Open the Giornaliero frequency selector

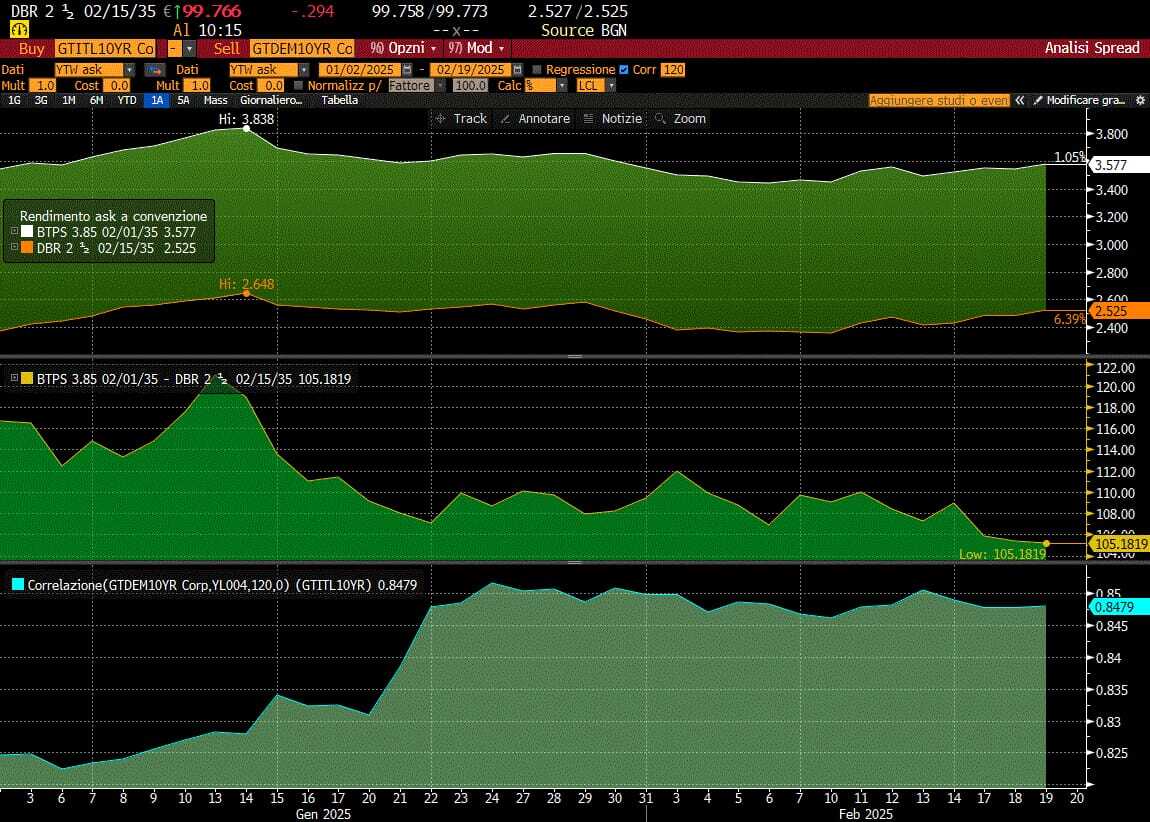271,100
